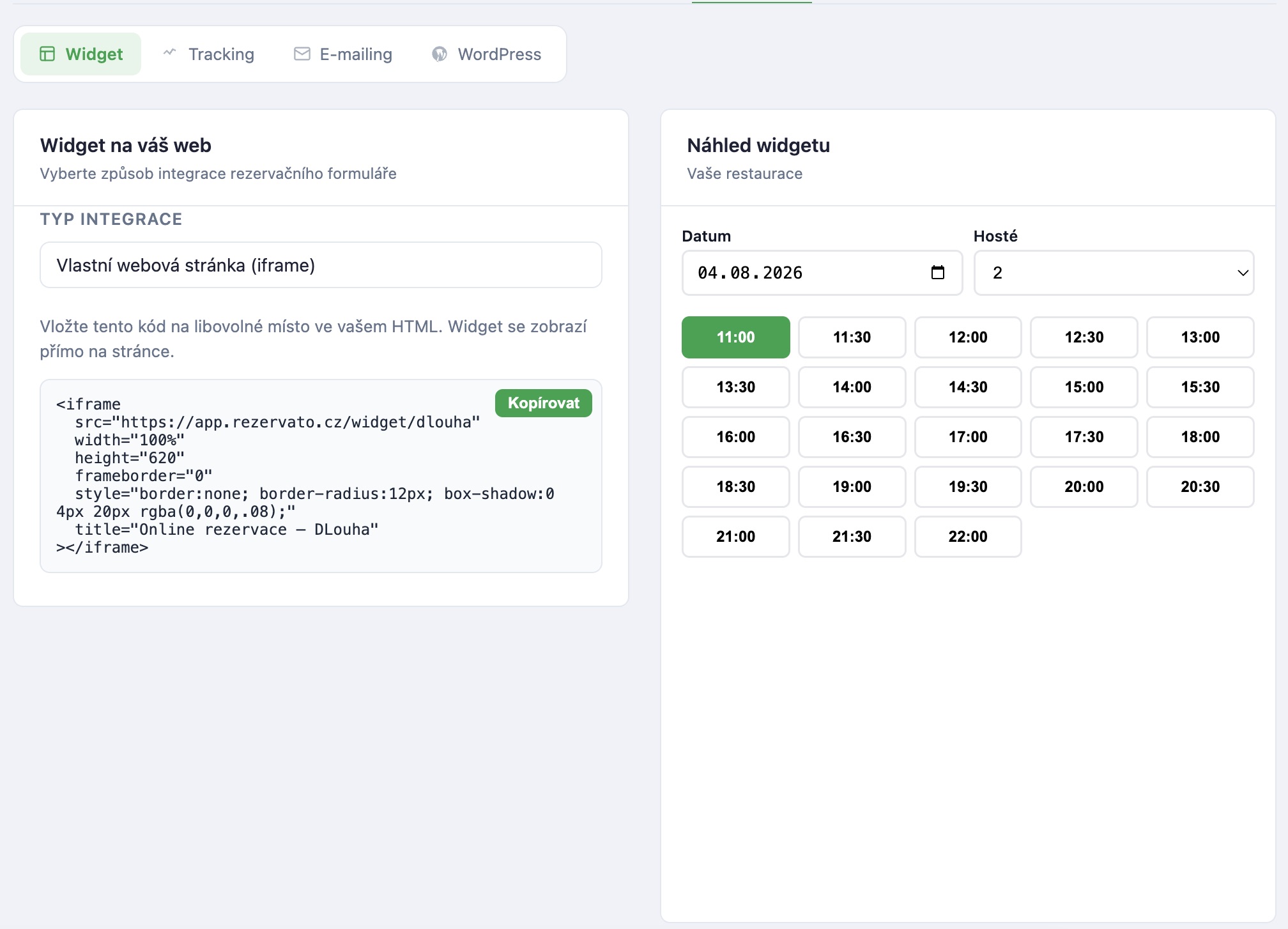The height and width of the screenshot is (929, 1288).
Task: Pick the 15:30 time slot
Action: click(1200, 387)
